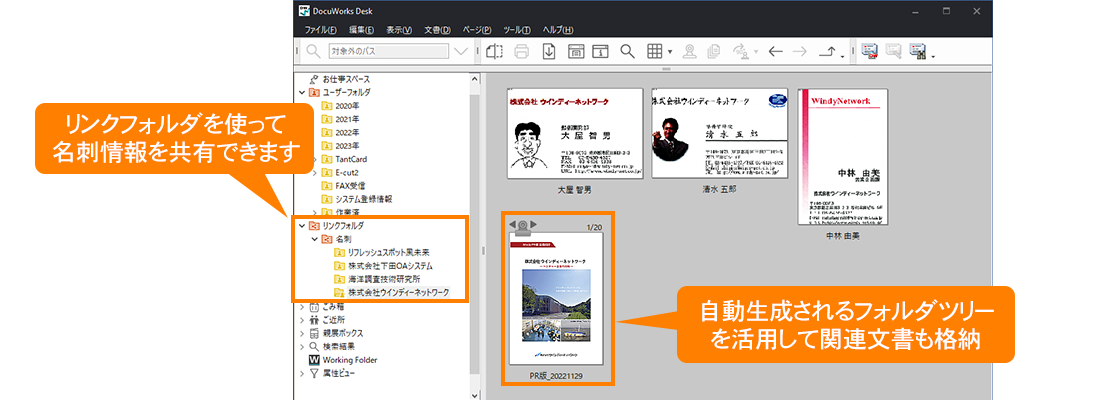Select the 株式会社ウインディーネットワーク folder
Image resolution: width=1100 pixels, height=400 pixels.
coord(398,293)
